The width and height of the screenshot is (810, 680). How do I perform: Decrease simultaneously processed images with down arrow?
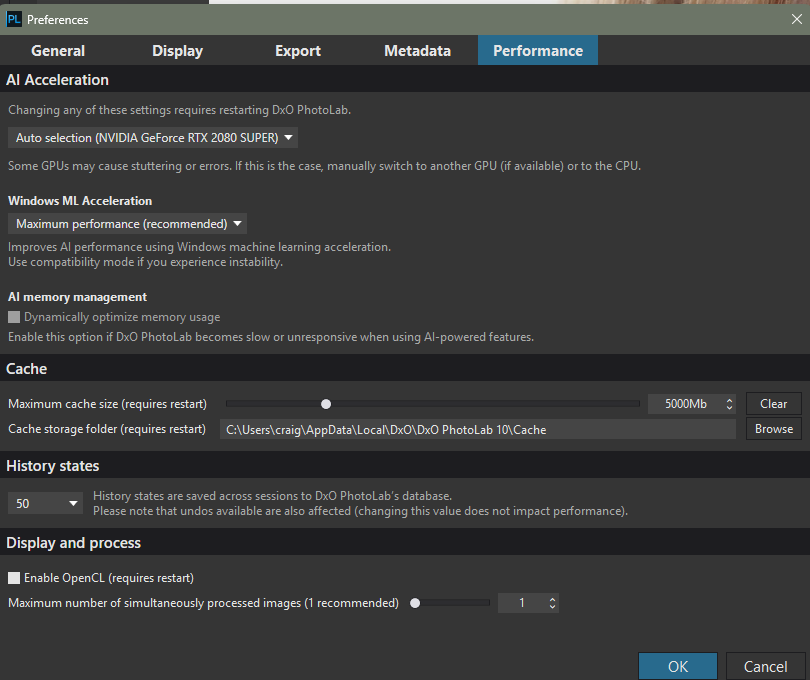point(552,607)
